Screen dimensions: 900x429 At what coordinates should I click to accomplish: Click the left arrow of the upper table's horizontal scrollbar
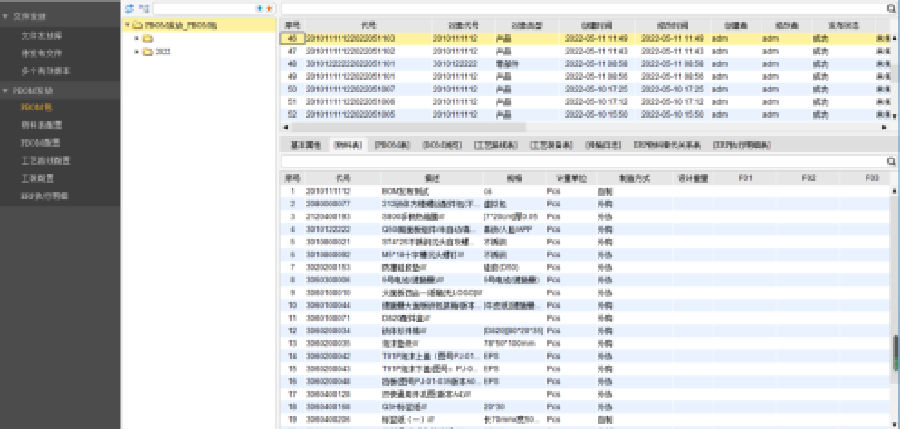(285, 127)
